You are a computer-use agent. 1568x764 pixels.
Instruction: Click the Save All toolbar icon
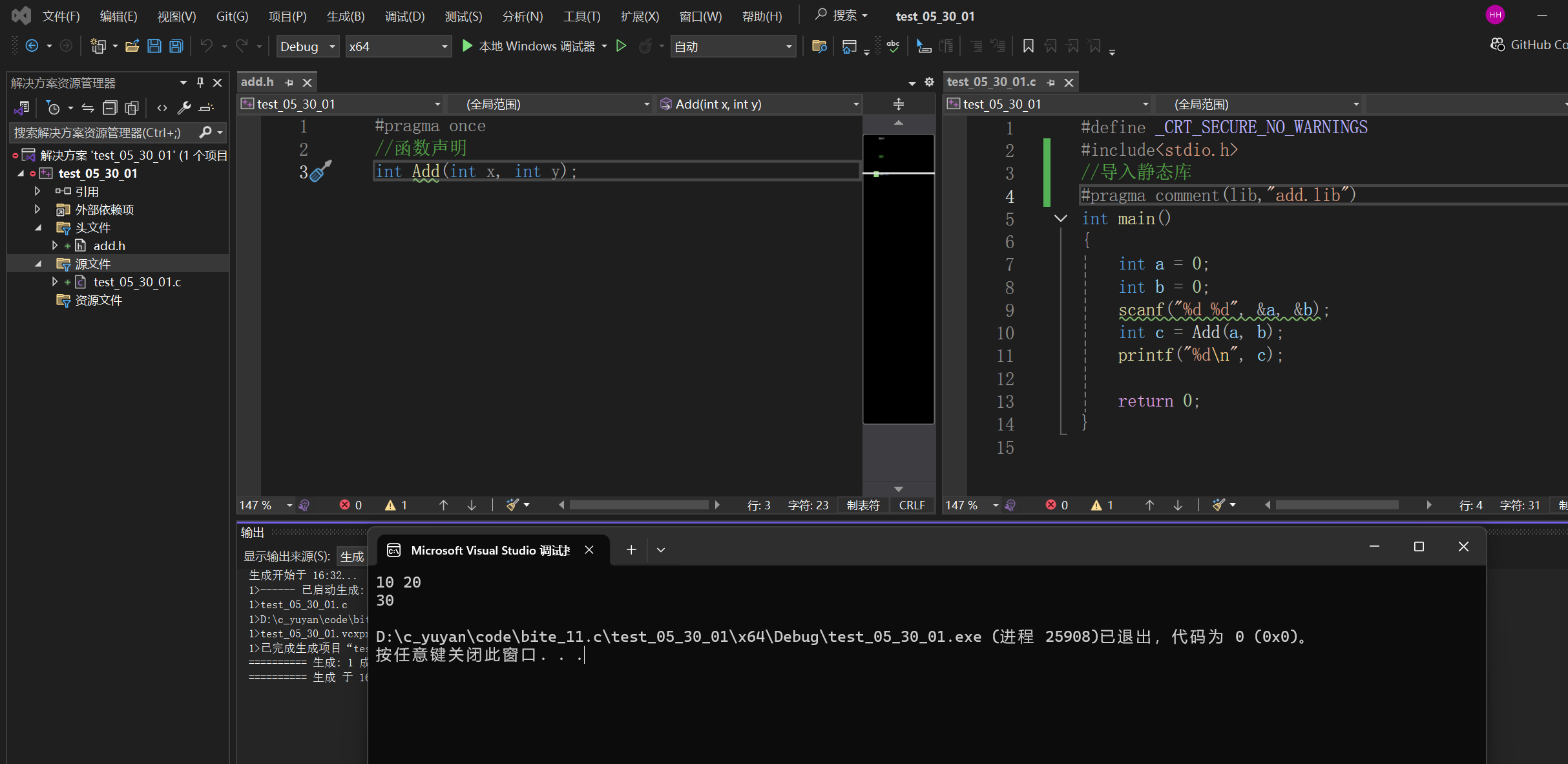tap(176, 46)
